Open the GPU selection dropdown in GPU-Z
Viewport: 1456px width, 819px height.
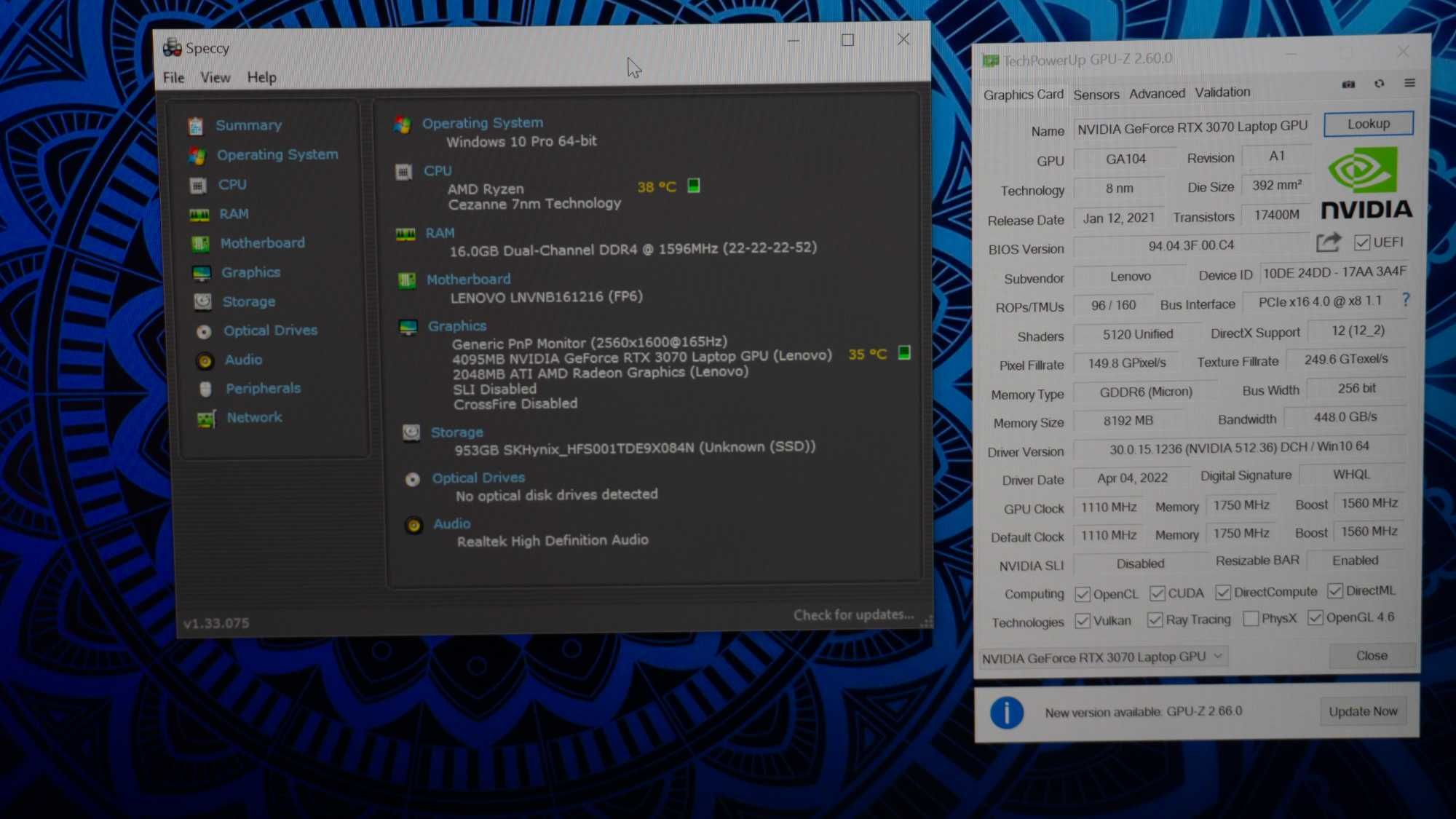pos(1104,657)
